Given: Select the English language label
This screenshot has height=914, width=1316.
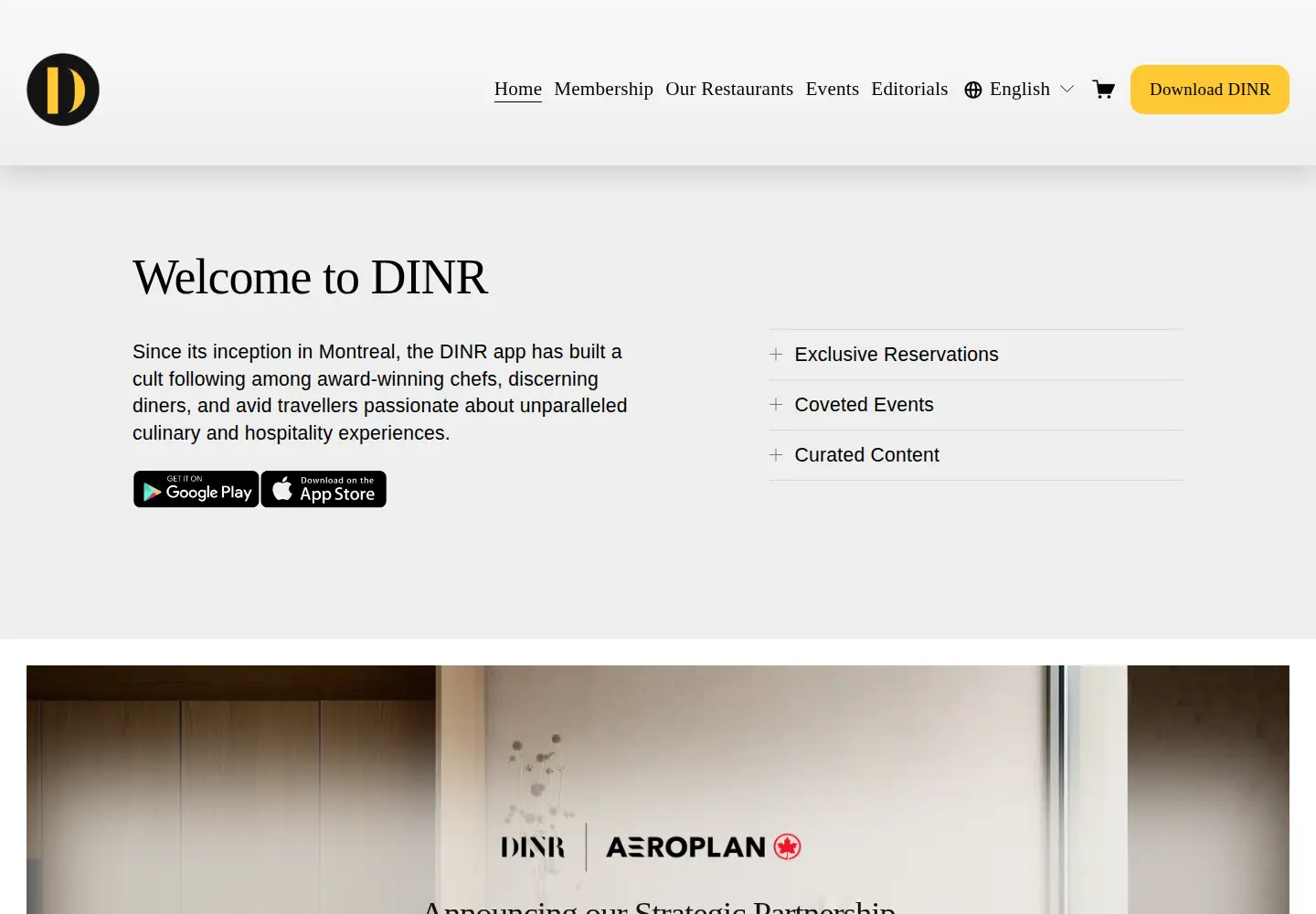Looking at the screenshot, I should point(1020,89).
